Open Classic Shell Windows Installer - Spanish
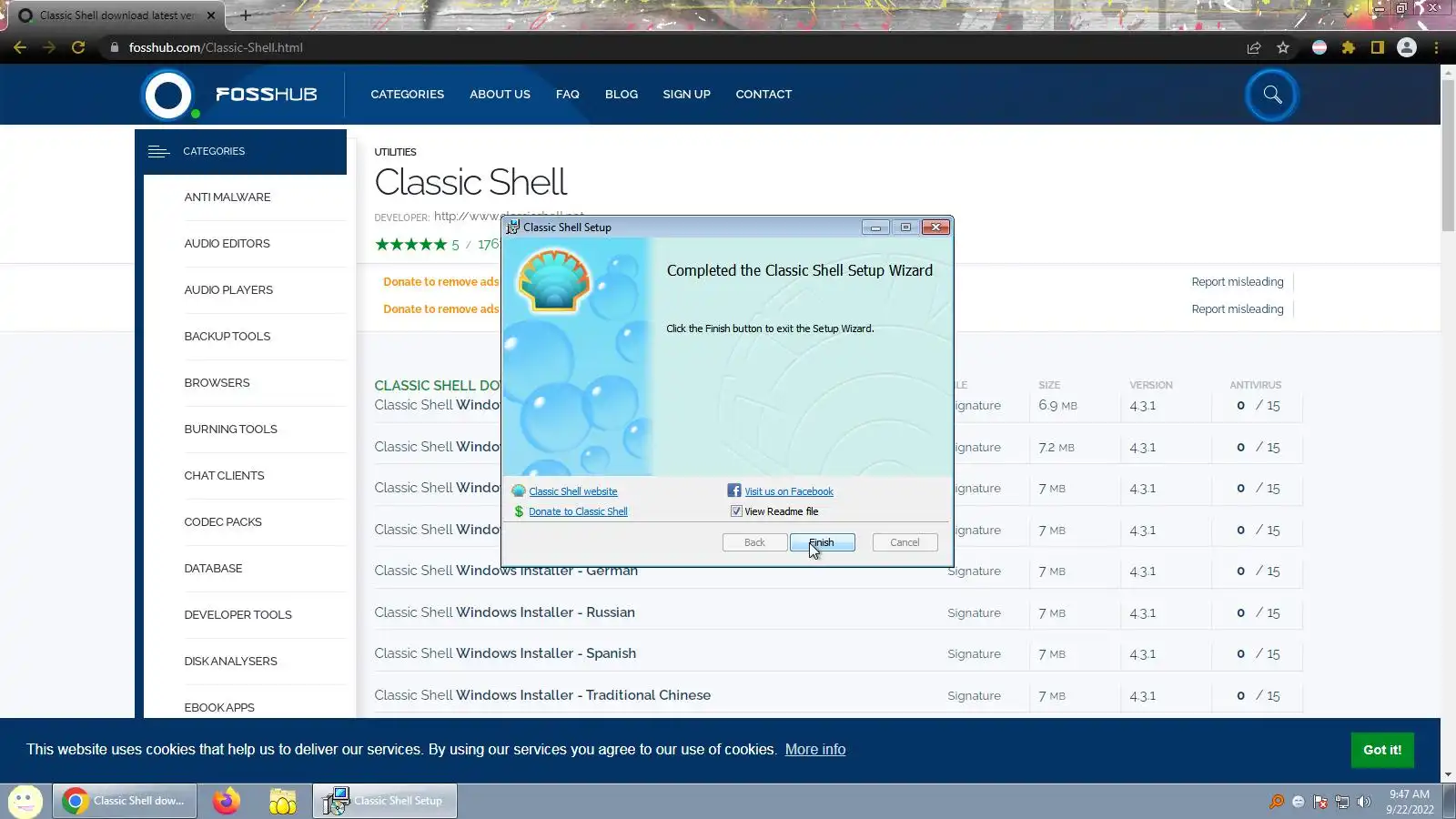Screen dimensions: 1456x819 505,653
